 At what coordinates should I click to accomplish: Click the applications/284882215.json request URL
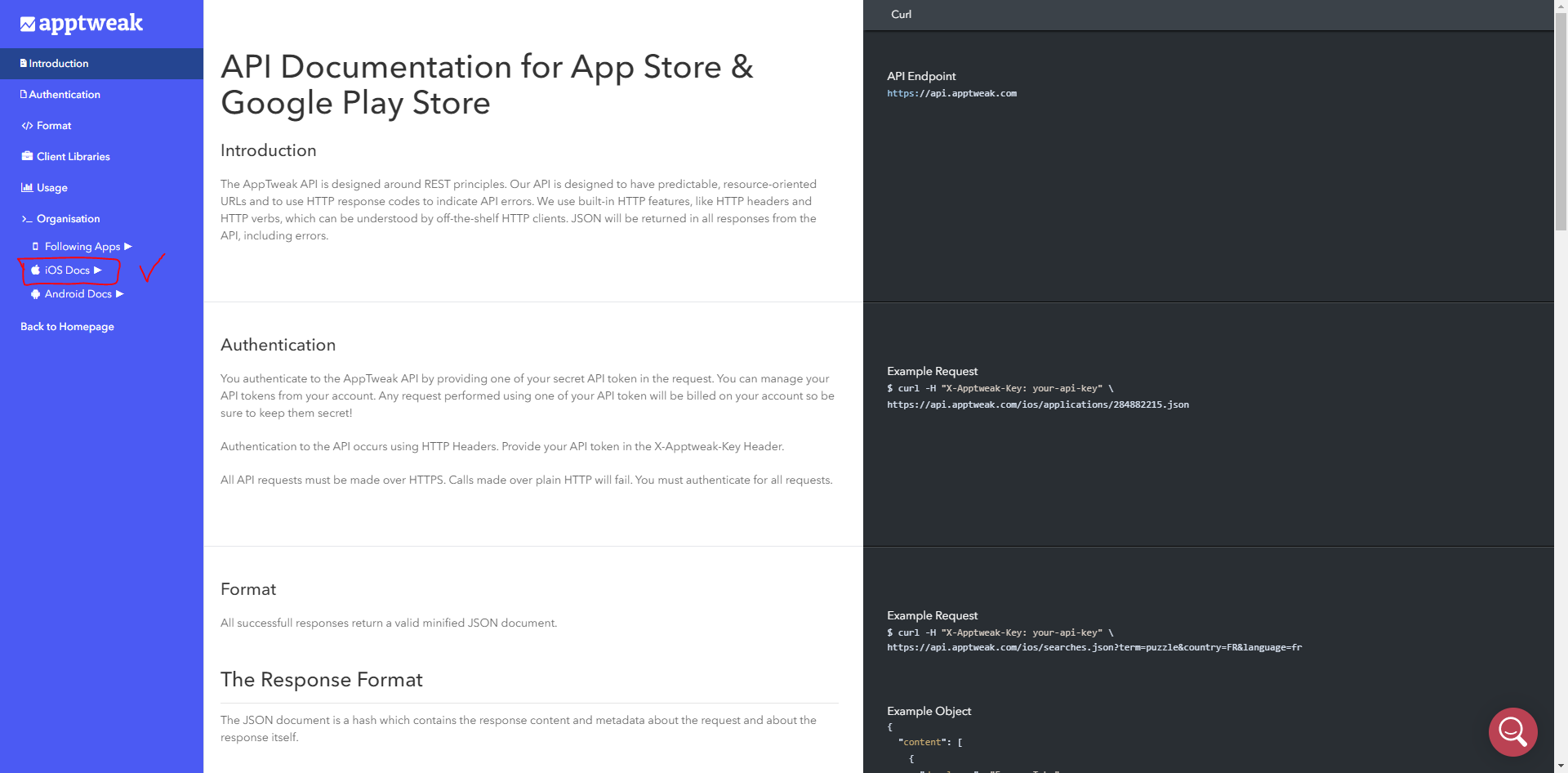[x=1038, y=404]
